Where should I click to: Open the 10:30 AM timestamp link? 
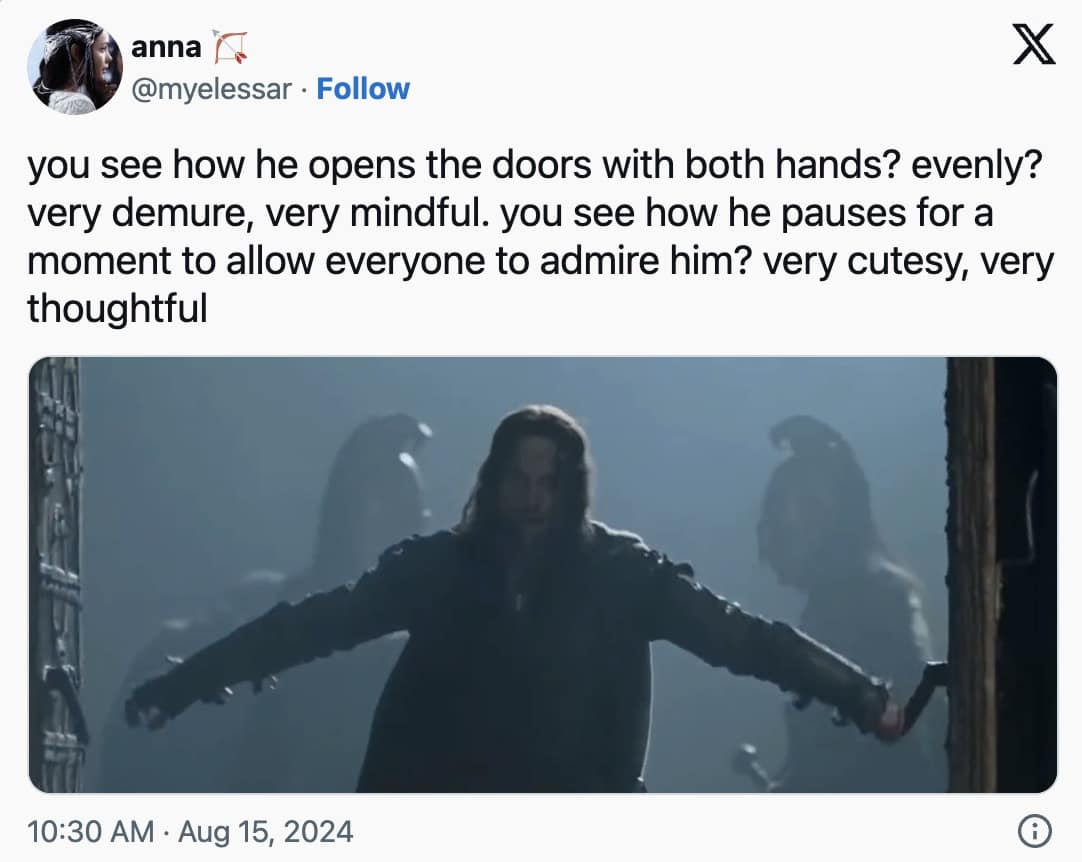90,831
